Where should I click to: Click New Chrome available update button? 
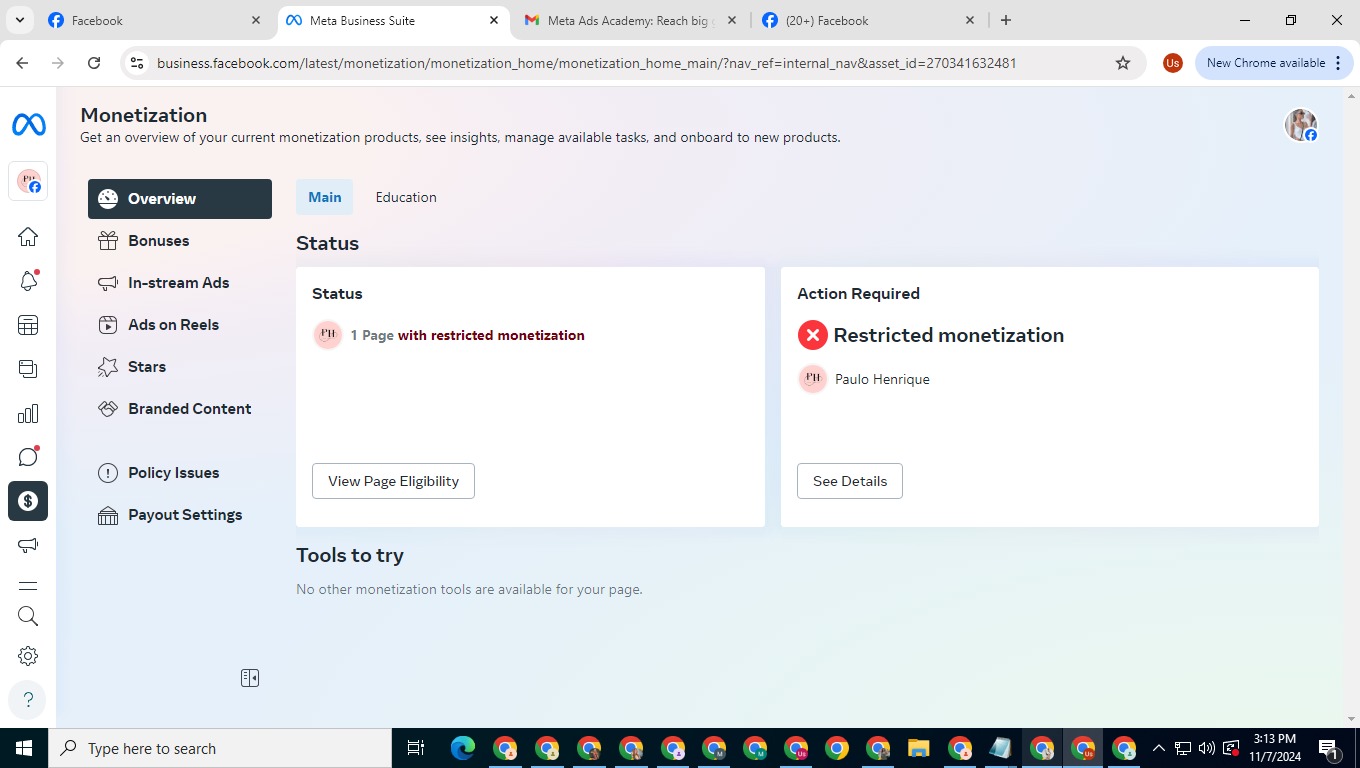coord(1274,63)
